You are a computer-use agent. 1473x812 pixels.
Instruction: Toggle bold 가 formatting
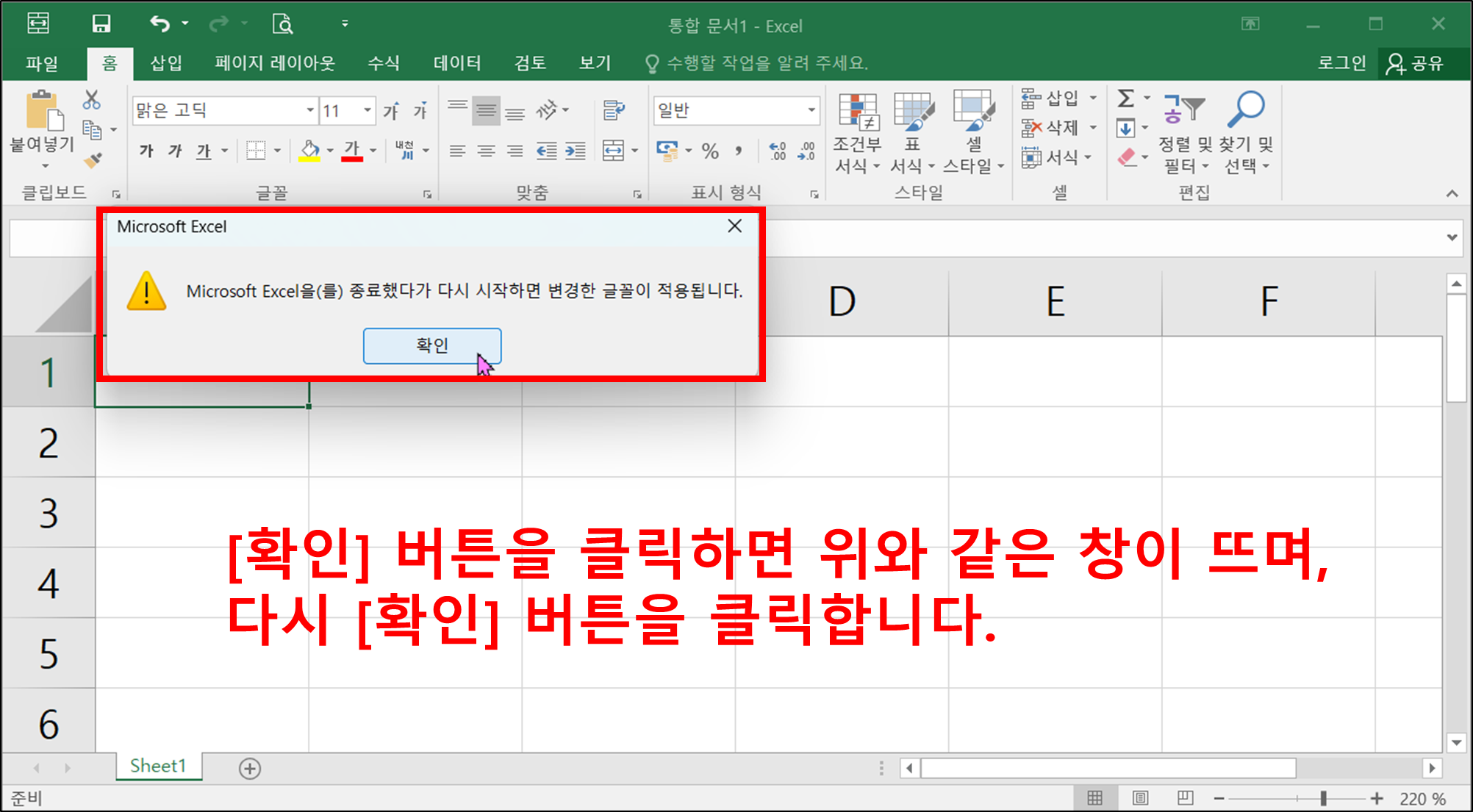tap(146, 151)
